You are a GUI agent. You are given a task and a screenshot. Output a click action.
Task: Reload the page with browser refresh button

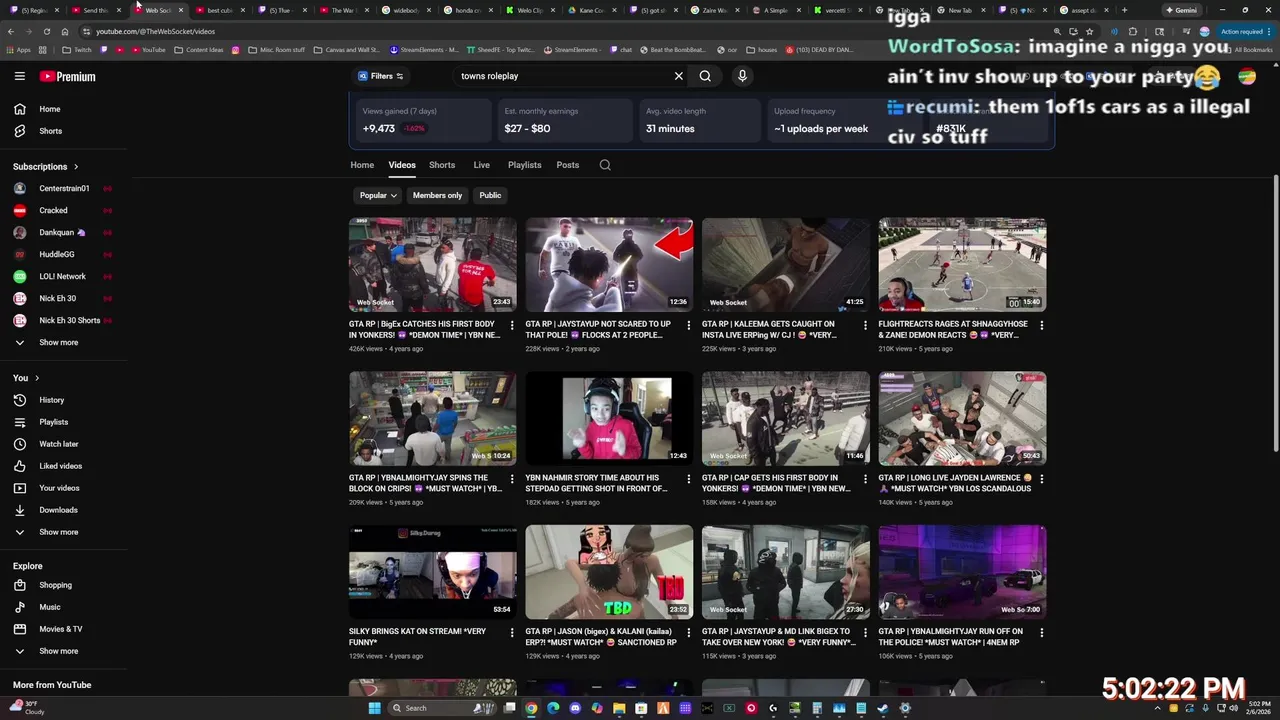click(x=46, y=31)
